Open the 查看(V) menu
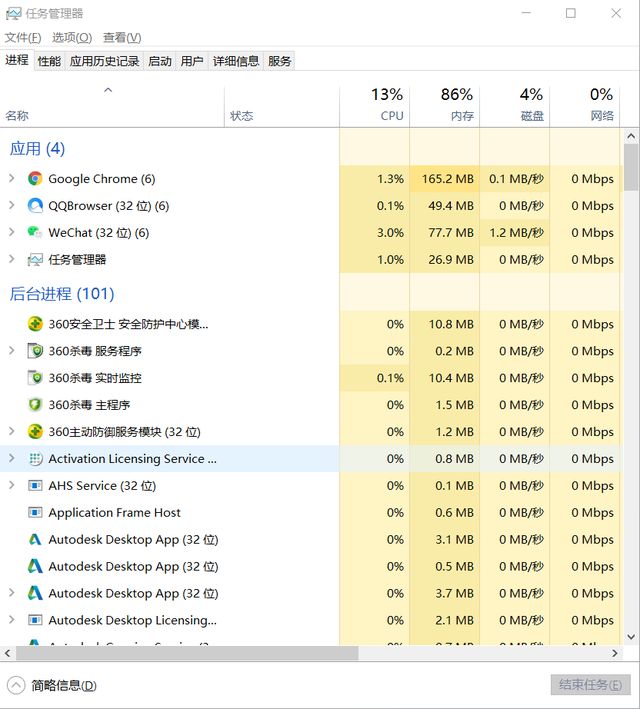The width and height of the screenshot is (640, 709). (x=122, y=38)
